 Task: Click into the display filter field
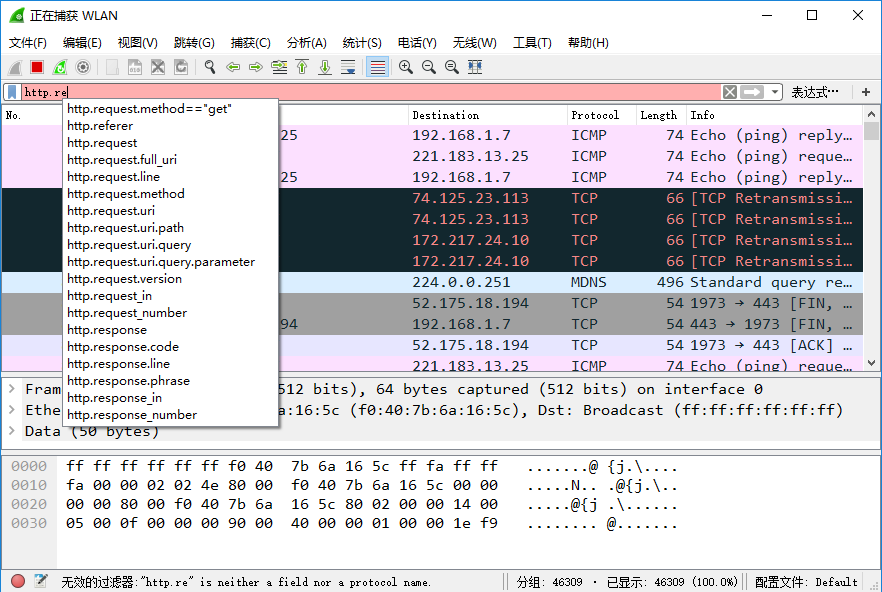coord(371,92)
